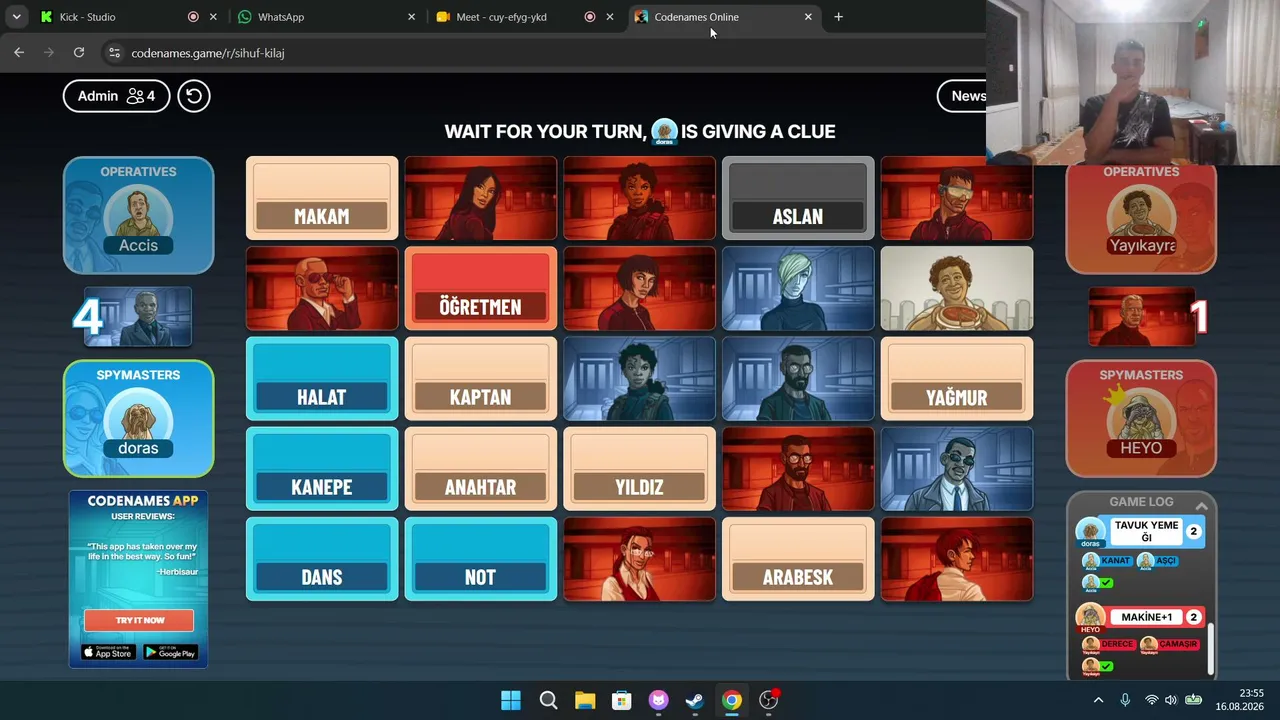Open the tab search dropdown arrow
Image resolution: width=1280 pixels, height=720 pixels.
pyautogui.click(x=16, y=17)
